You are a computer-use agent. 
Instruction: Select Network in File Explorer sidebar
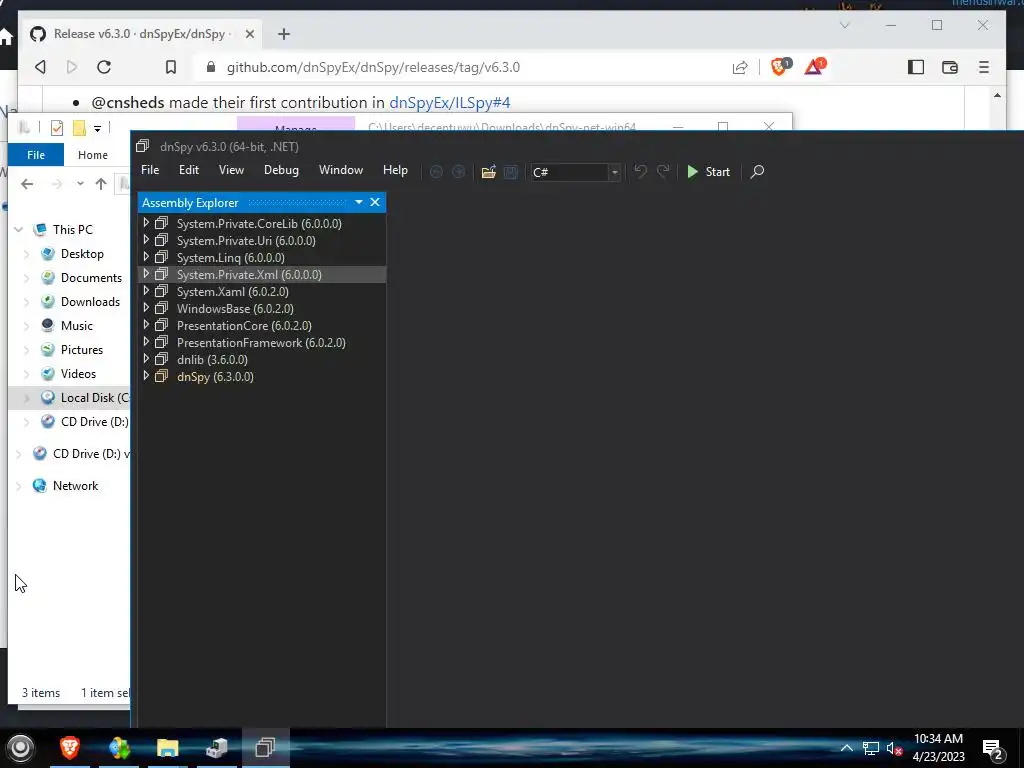[x=75, y=485]
